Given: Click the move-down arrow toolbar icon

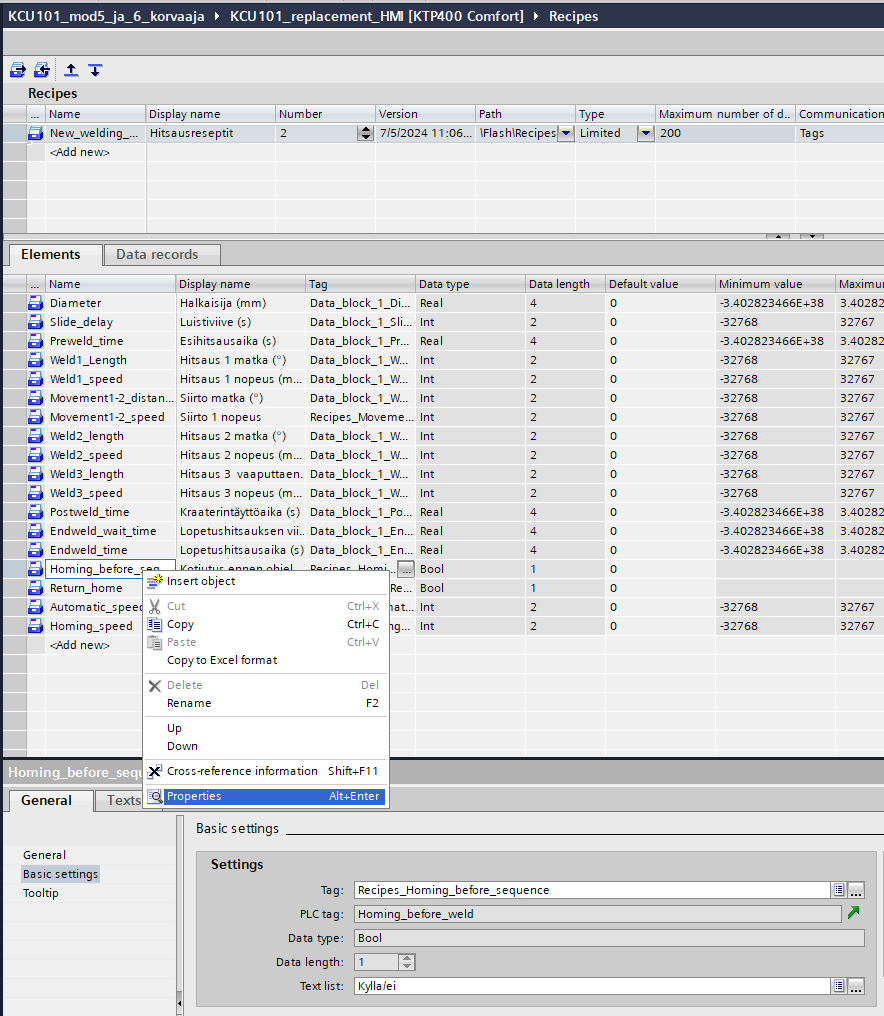Looking at the screenshot, I should (x=95, y=70).
